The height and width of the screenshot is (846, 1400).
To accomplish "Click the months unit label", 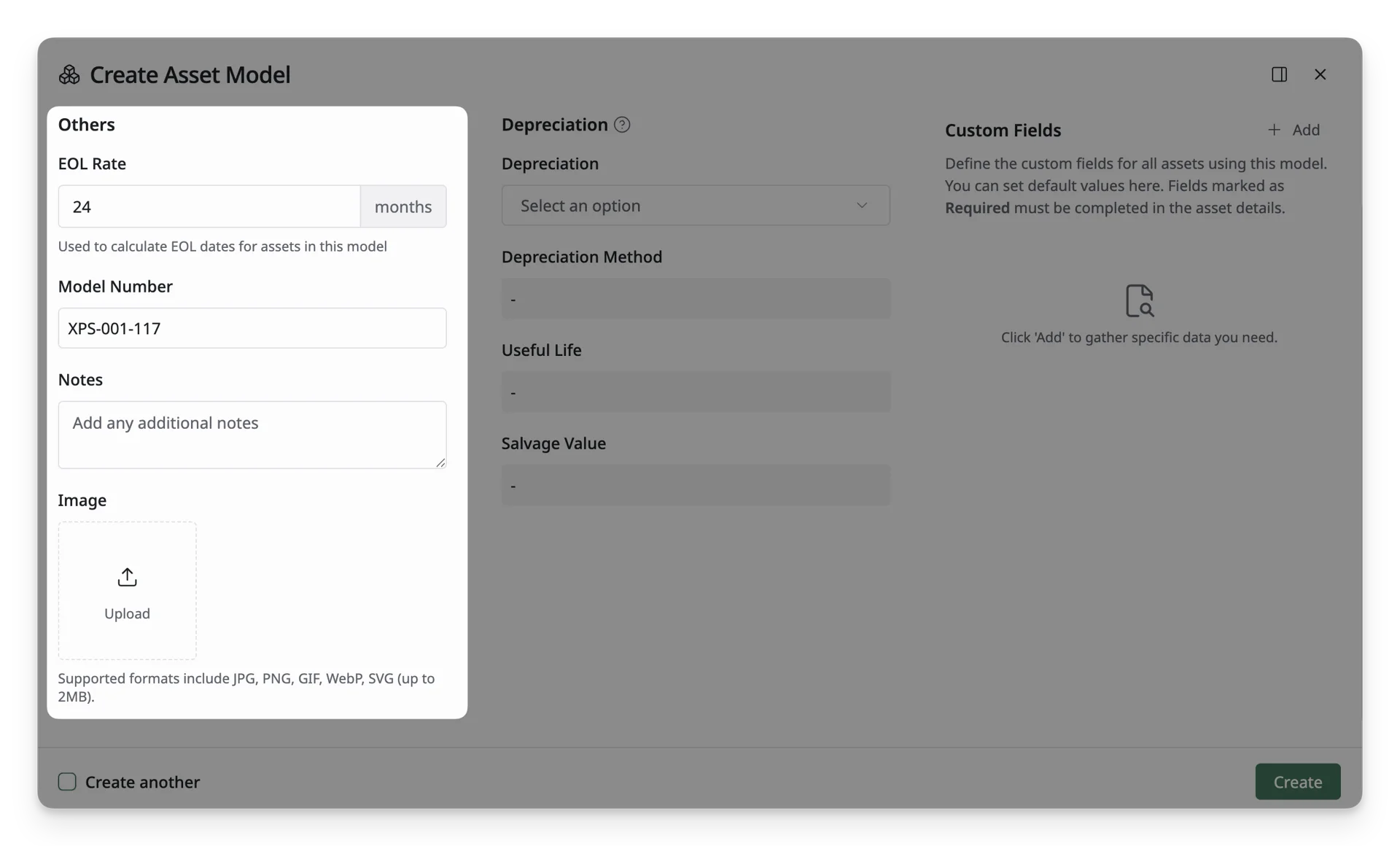I will [x=403, y=206].
